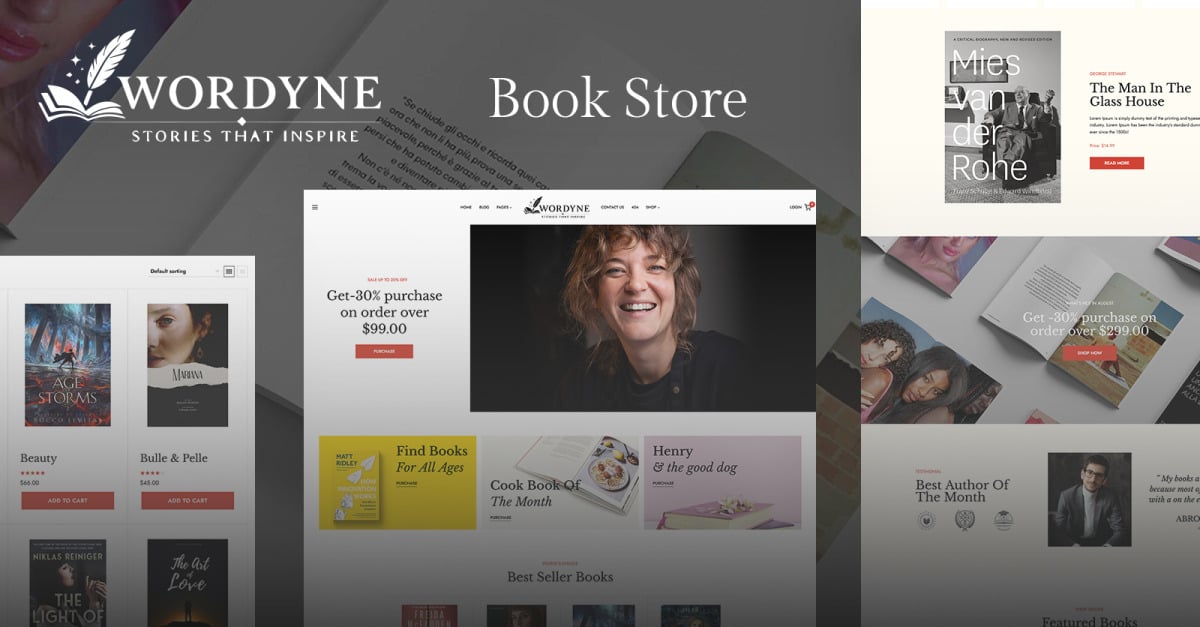Open the Cook Book Of The Month banner
The height and width of the screenshot is (627, 1200).
tap(560, 482)
